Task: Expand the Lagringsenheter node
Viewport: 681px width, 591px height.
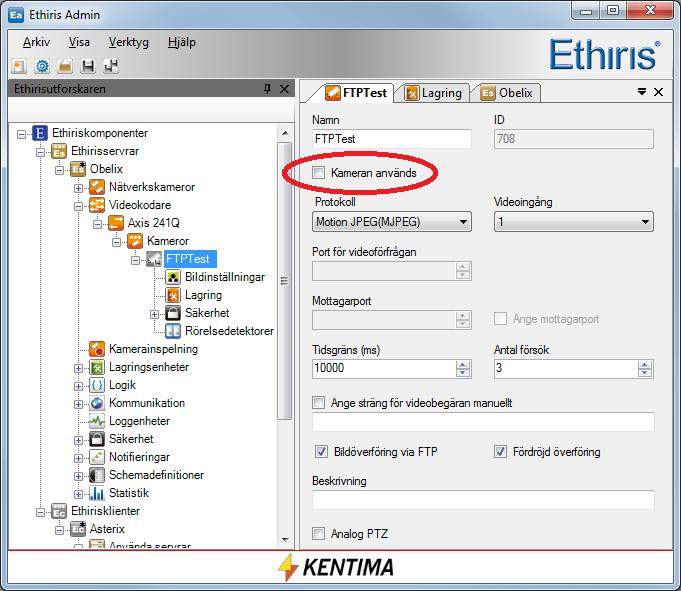Action: point(78,368)
